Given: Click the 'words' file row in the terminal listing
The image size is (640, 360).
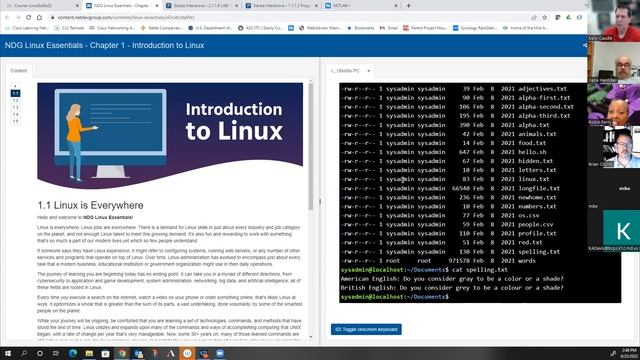Looking at the screenshot, I should [438, 261].
